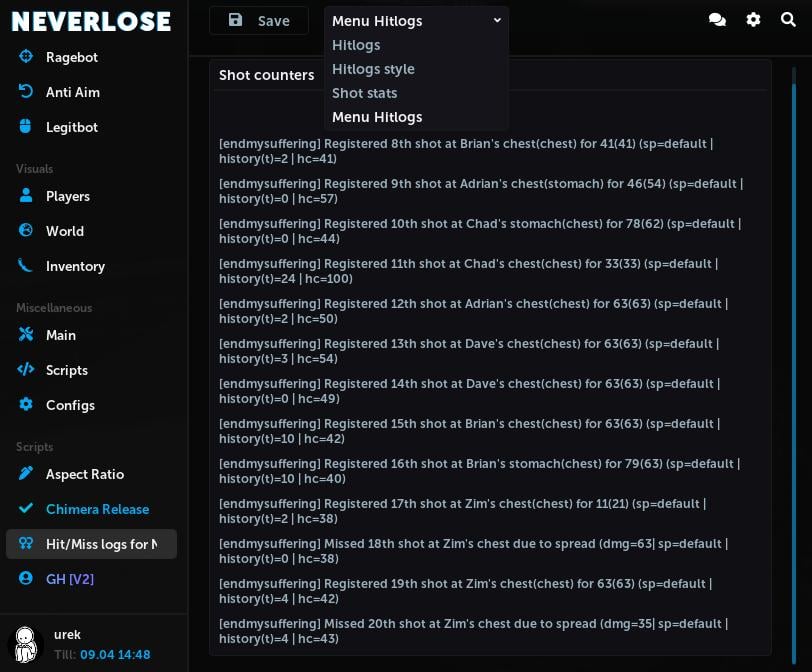Open the Main miscellaneous section

pos(61,335)
